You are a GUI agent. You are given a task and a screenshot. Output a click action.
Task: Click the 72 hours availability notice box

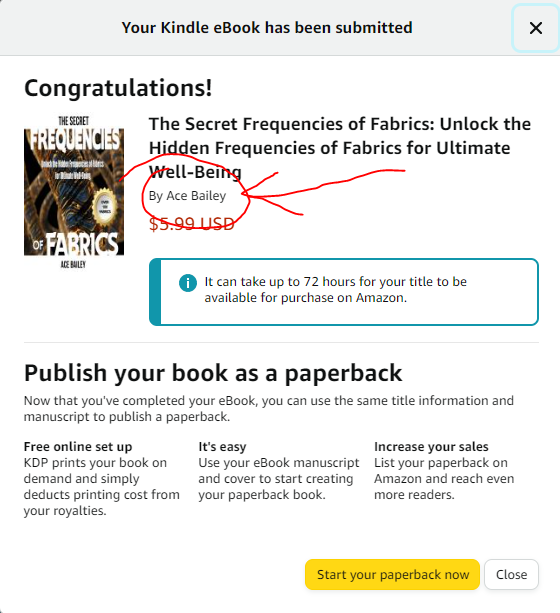pos(344,292)
